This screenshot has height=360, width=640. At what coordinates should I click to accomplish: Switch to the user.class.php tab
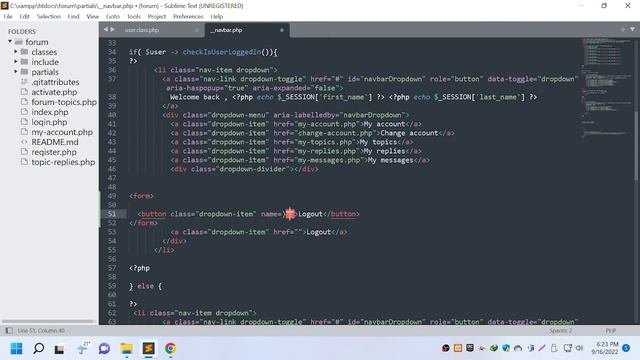(x=142, y=30)
